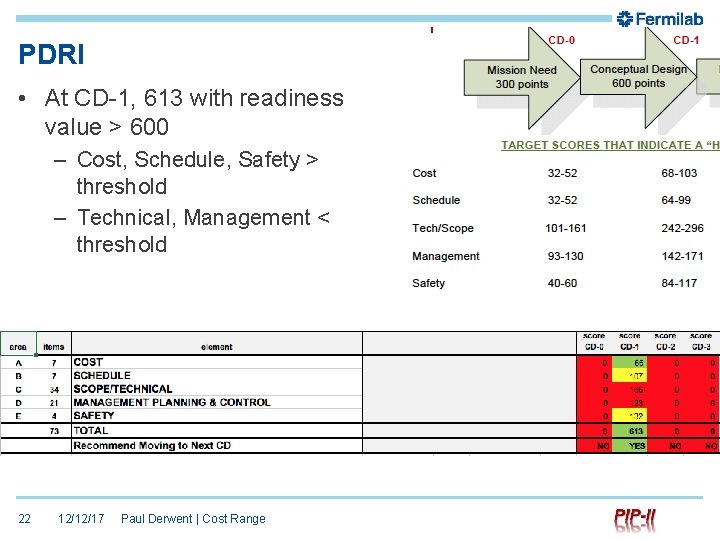Click area letter B in table
The image size is (720, 540).
[18, 376]
